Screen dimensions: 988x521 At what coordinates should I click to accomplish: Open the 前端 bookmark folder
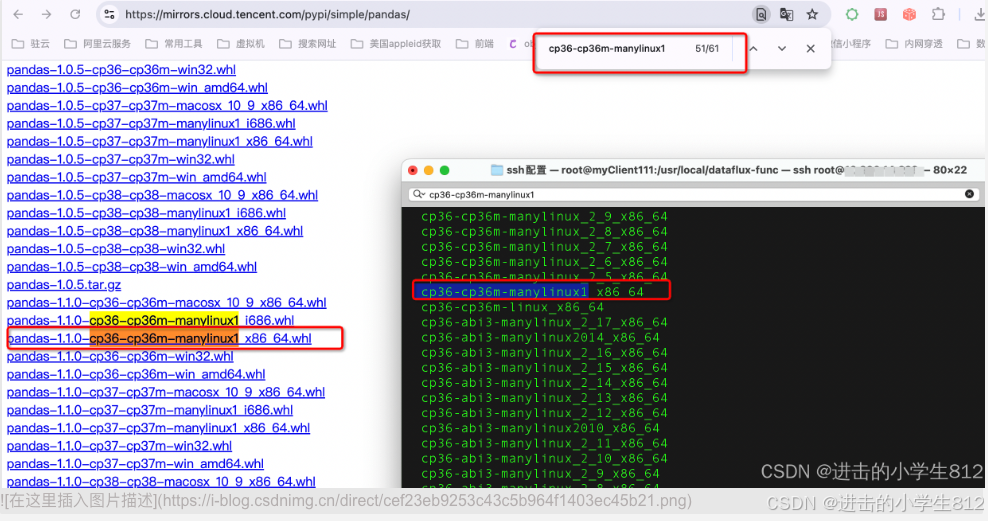474,43
